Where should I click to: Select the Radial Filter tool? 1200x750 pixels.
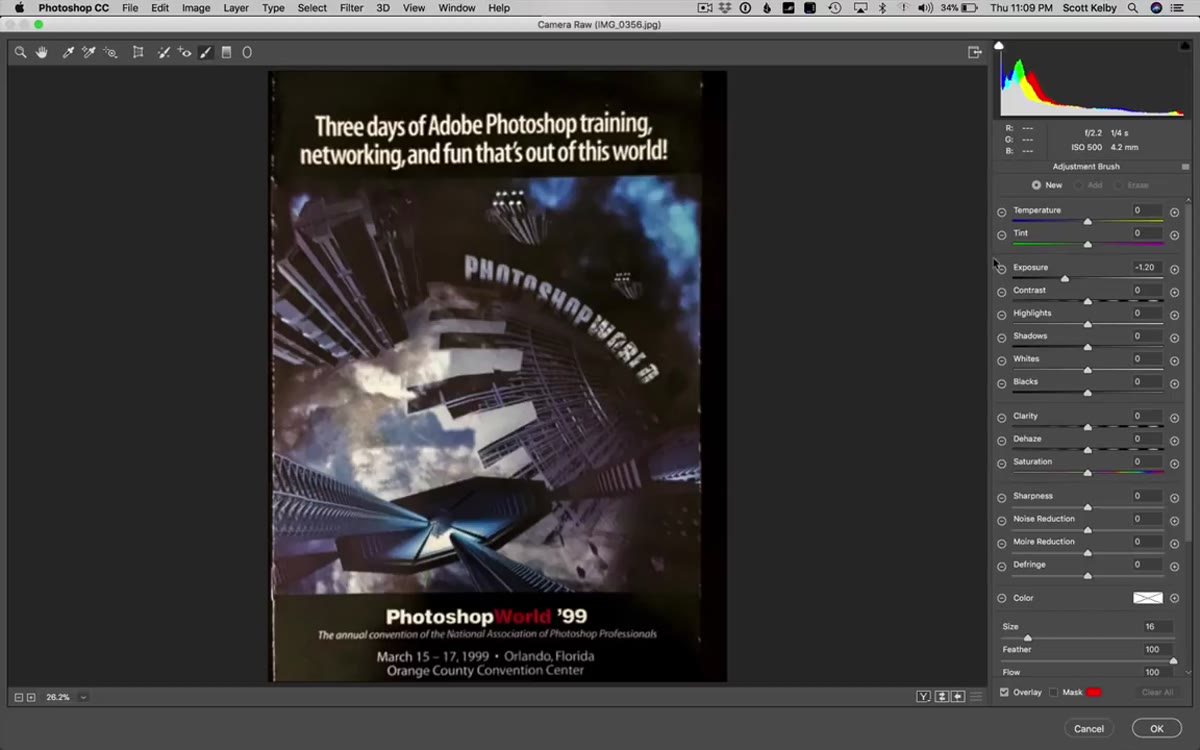click(247, 52)
